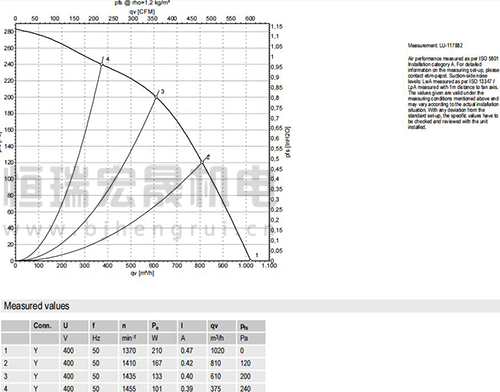
Task: Click the 133 watt value in row 3
Action: (157, 376)
